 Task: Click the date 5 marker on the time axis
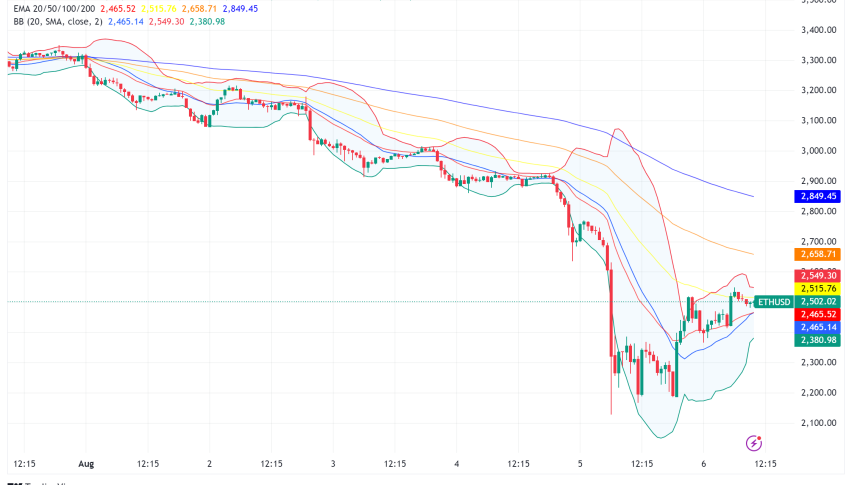(x=579, y=464)
